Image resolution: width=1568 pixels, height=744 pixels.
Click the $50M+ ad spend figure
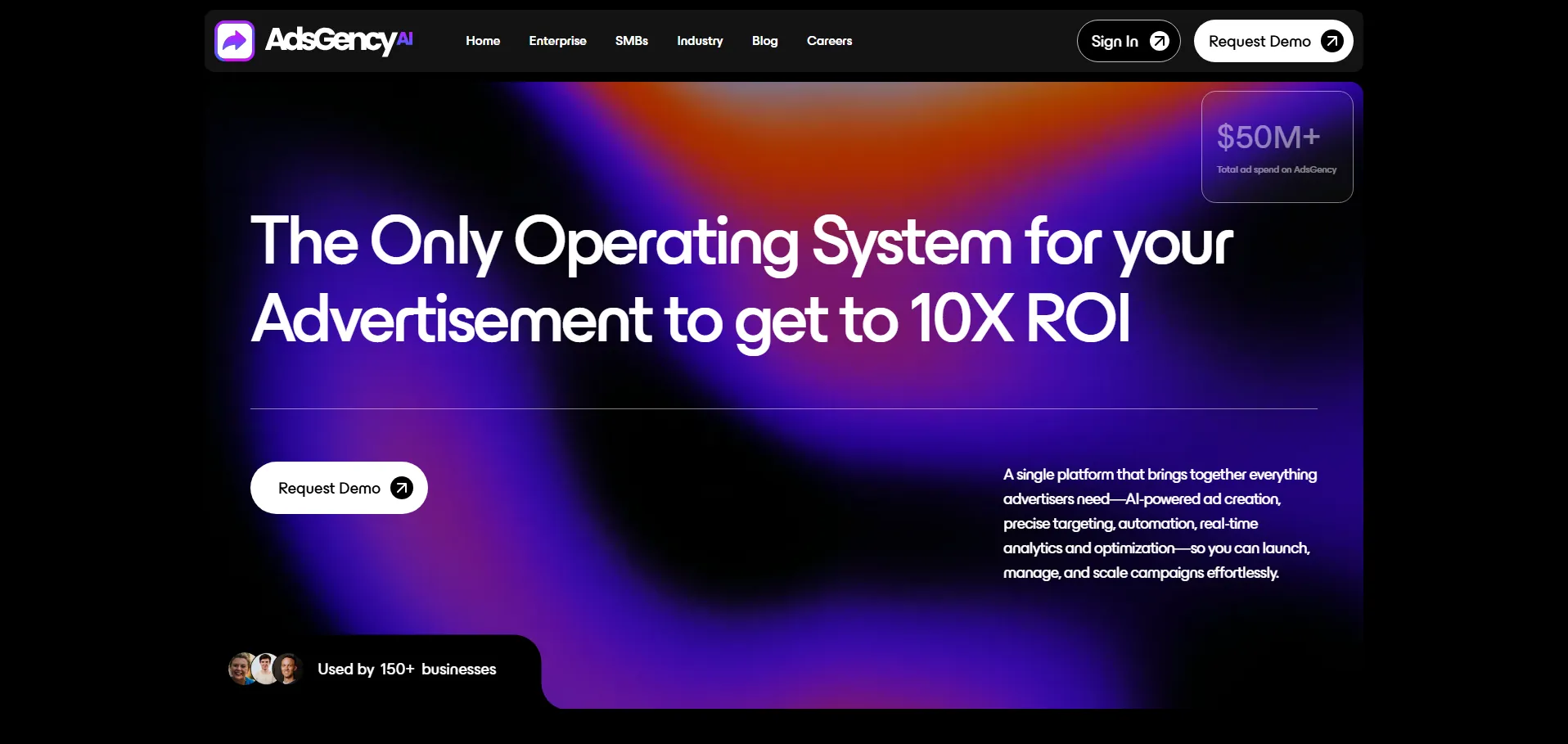click(x=1268, y=138)
